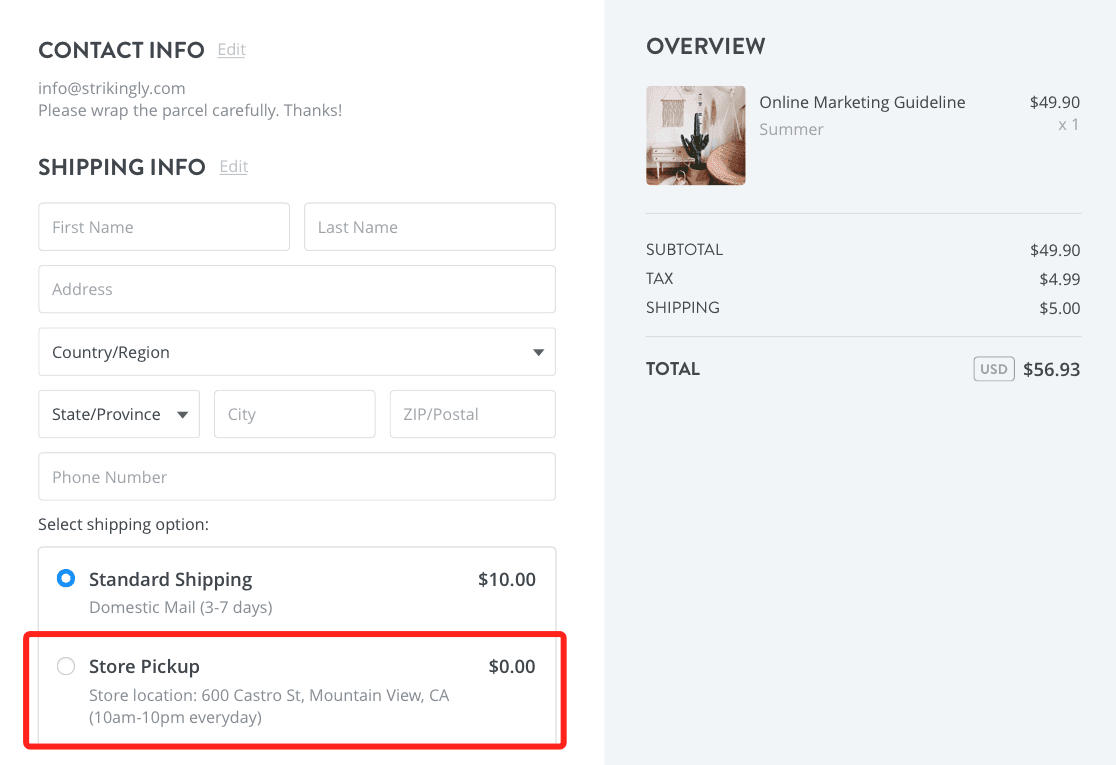Click the Country/Region dropdown arrow

(x=539, y=352)
